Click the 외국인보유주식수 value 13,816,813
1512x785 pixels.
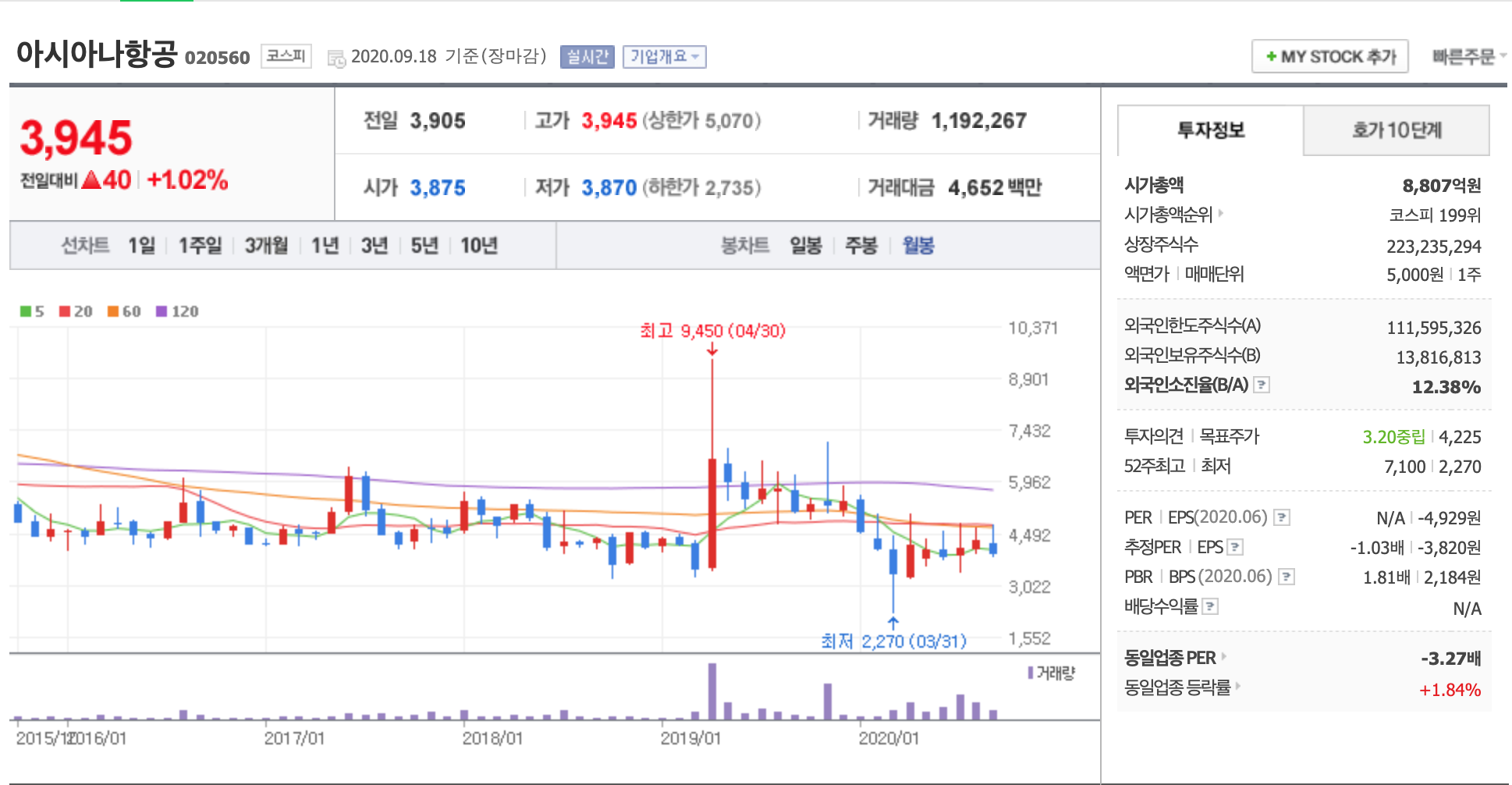coord(1439,357)
